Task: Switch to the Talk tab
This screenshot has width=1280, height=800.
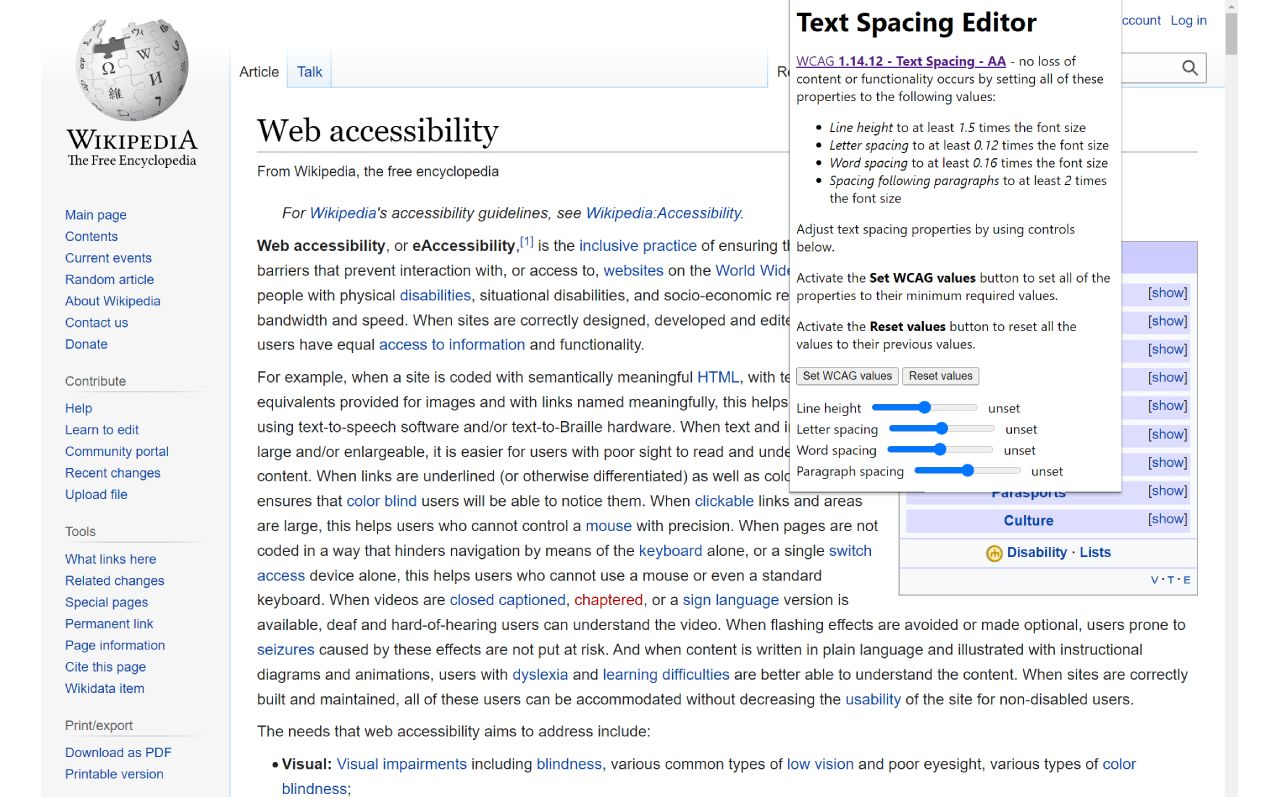Action: [x=310, y=72]
